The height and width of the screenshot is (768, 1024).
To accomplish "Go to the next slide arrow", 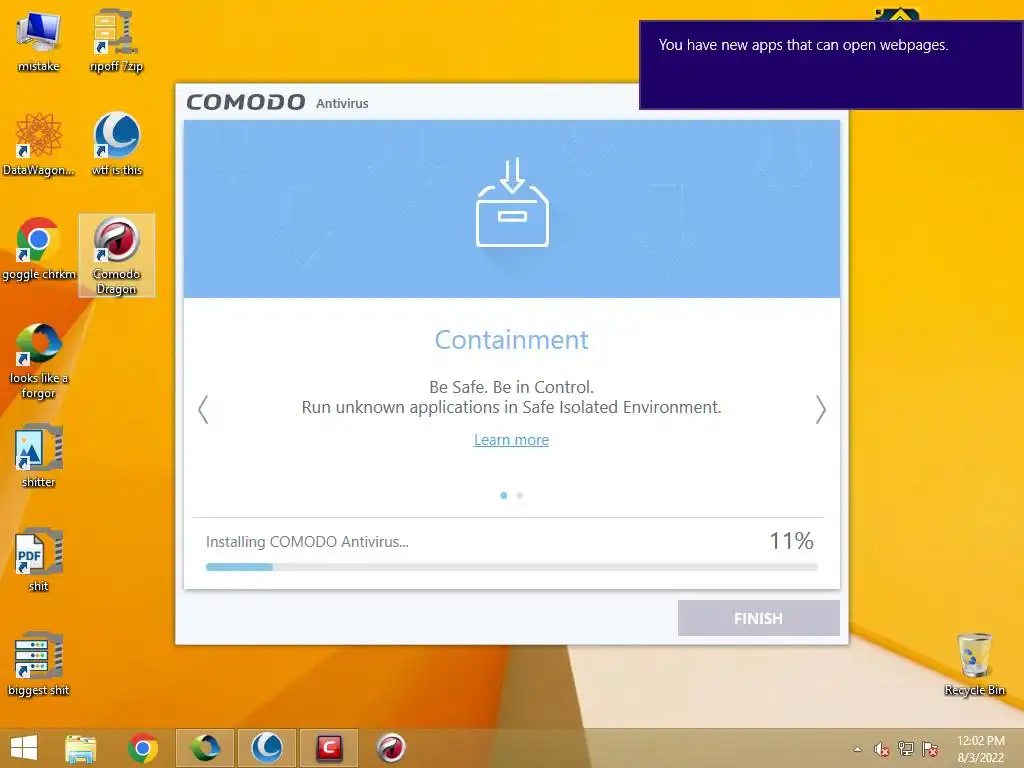I will pyautogui.click(x=820, y=409).
